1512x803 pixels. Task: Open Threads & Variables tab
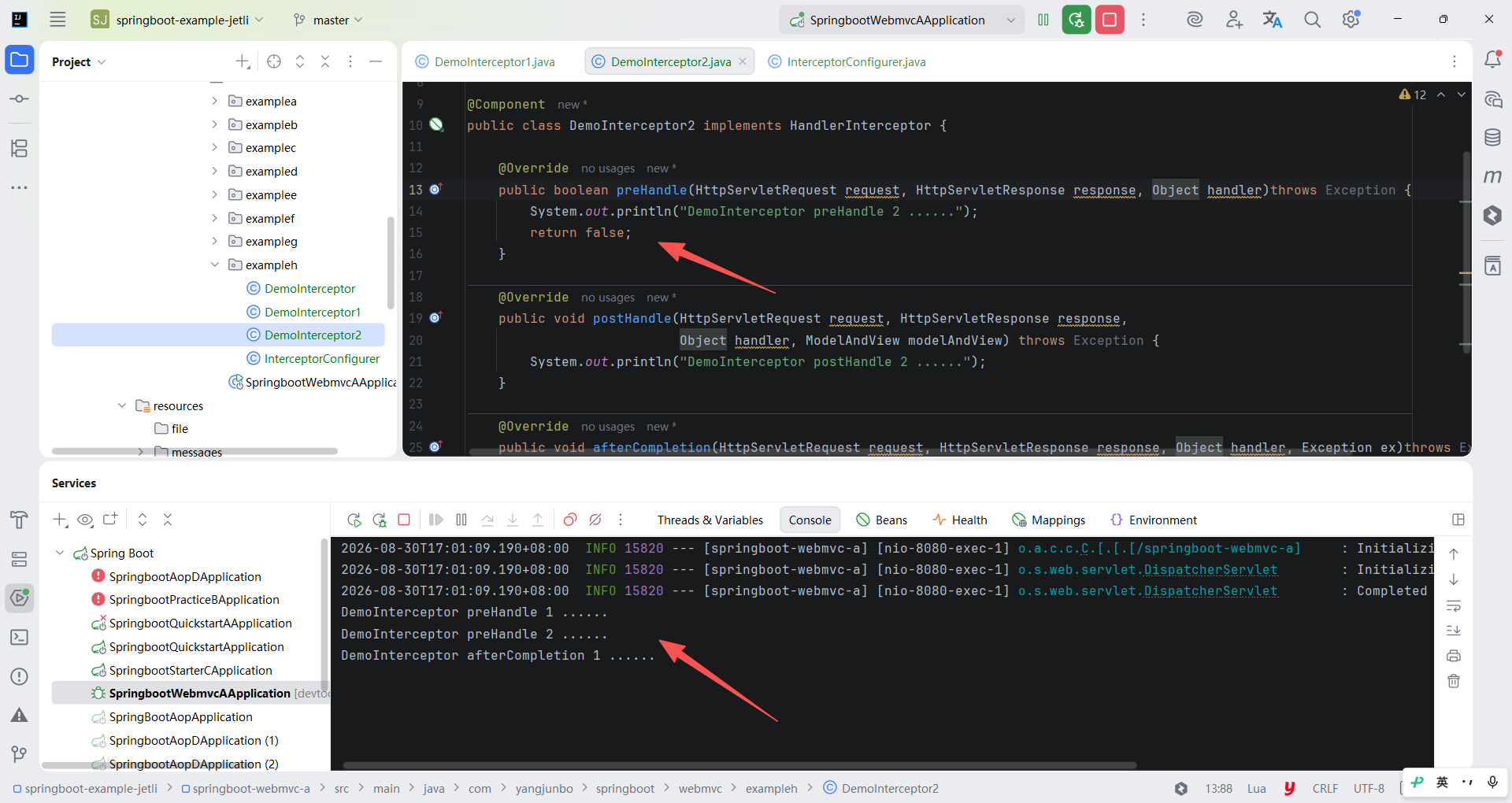[710, 520]
